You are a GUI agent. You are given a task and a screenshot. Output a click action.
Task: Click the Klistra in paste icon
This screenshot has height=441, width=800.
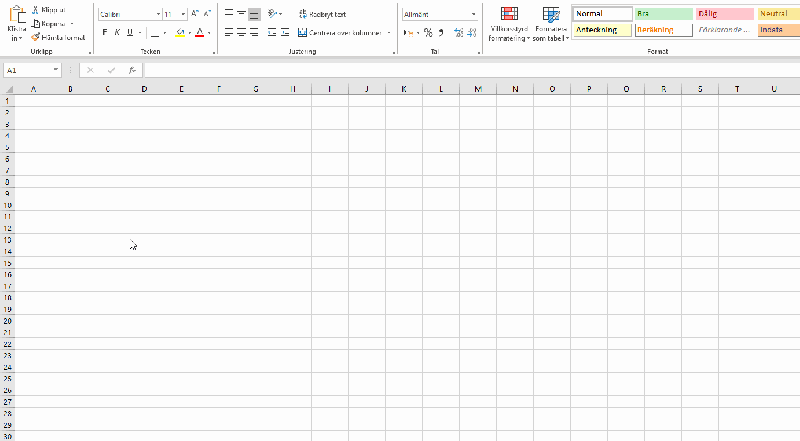tap(17, 14)
